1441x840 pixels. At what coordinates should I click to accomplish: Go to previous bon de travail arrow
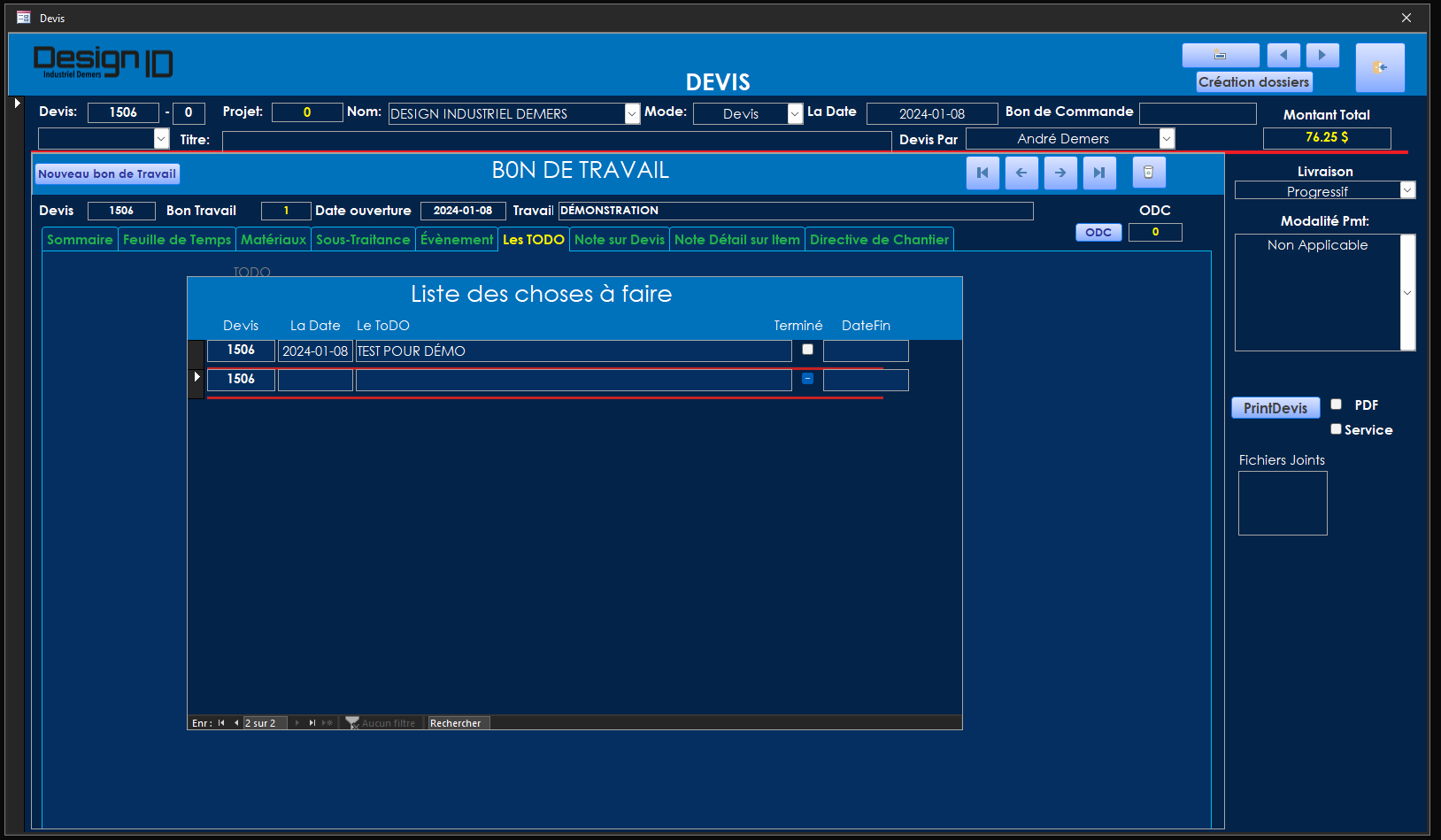(1021, 173)
